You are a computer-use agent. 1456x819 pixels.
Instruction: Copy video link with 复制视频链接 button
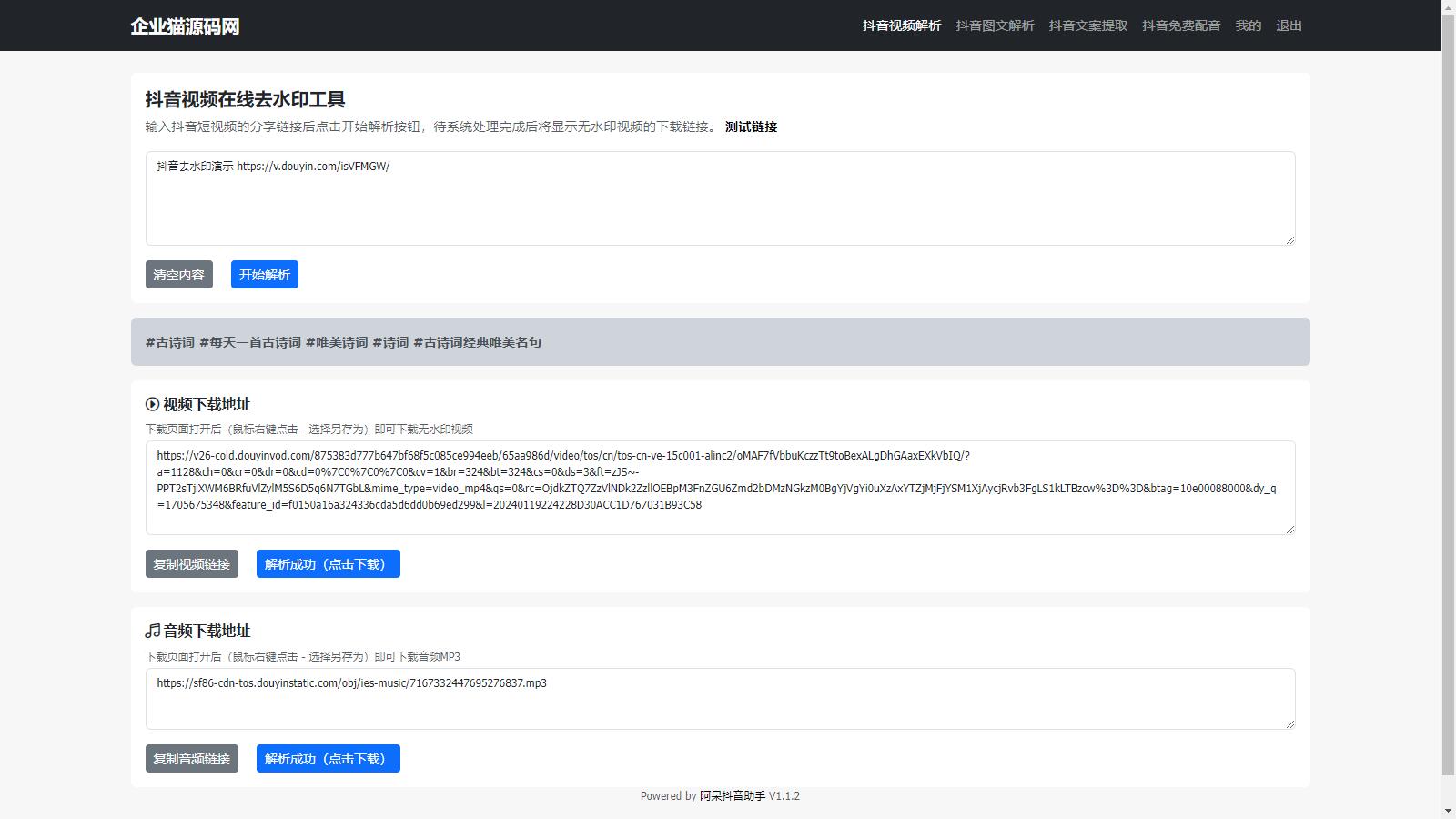[x=191, y=564]
